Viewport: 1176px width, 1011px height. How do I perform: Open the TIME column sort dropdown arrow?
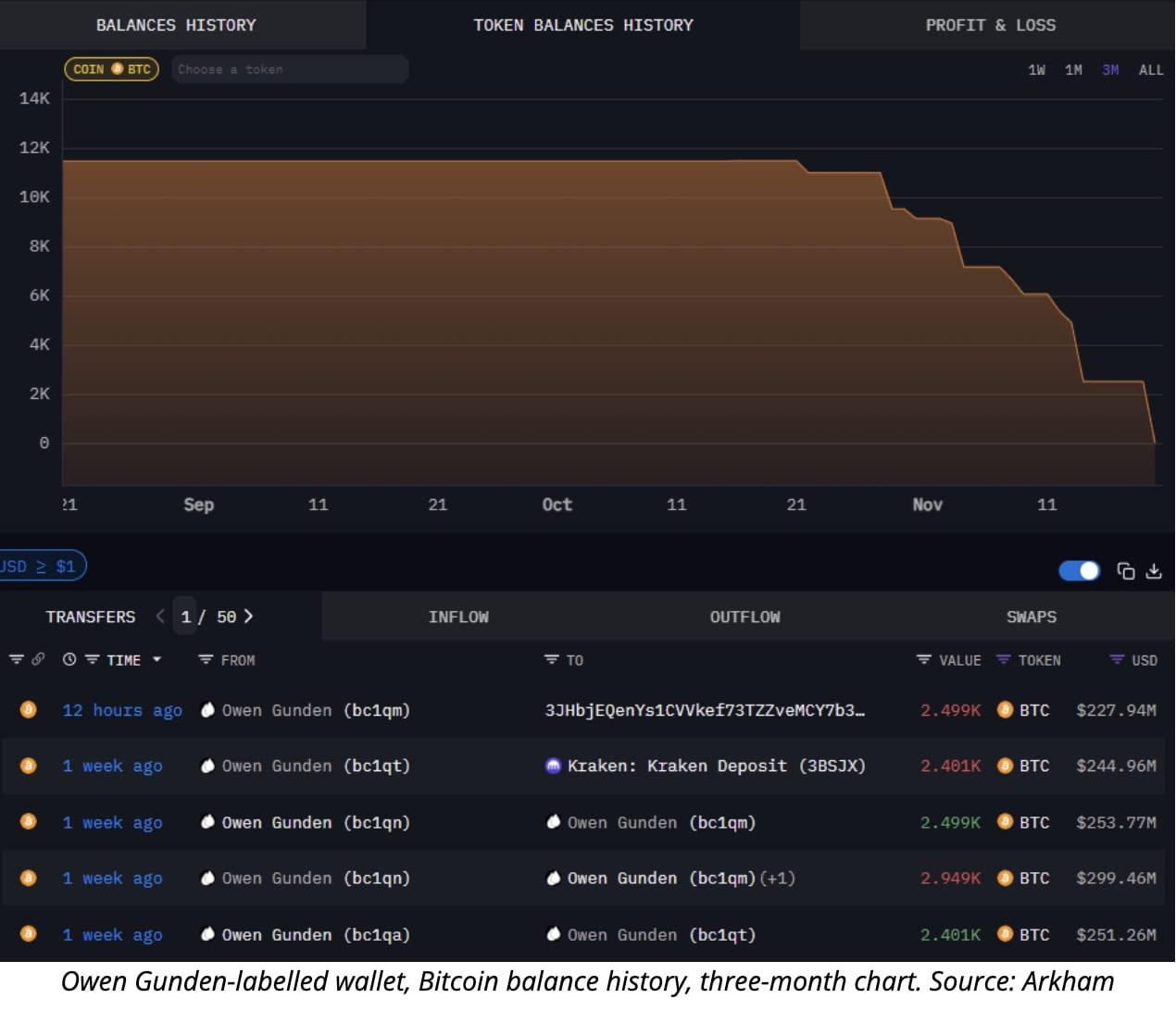tap(157, 660)
